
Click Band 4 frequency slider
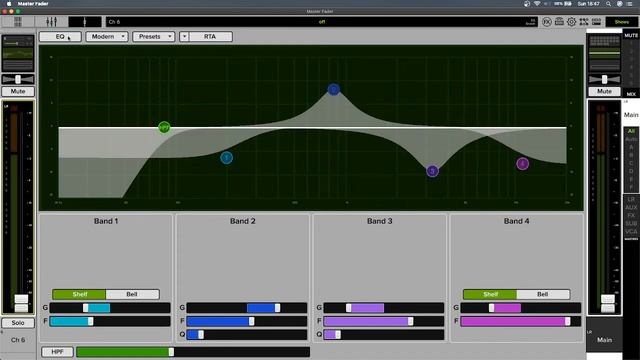[521, 321]
